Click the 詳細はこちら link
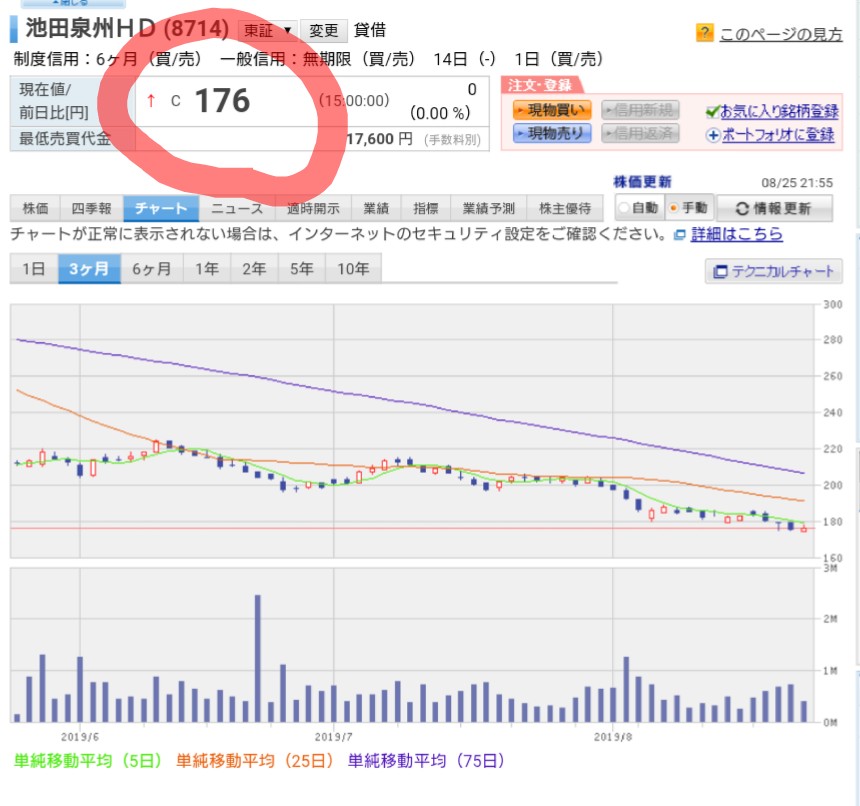 pos(737,234)
